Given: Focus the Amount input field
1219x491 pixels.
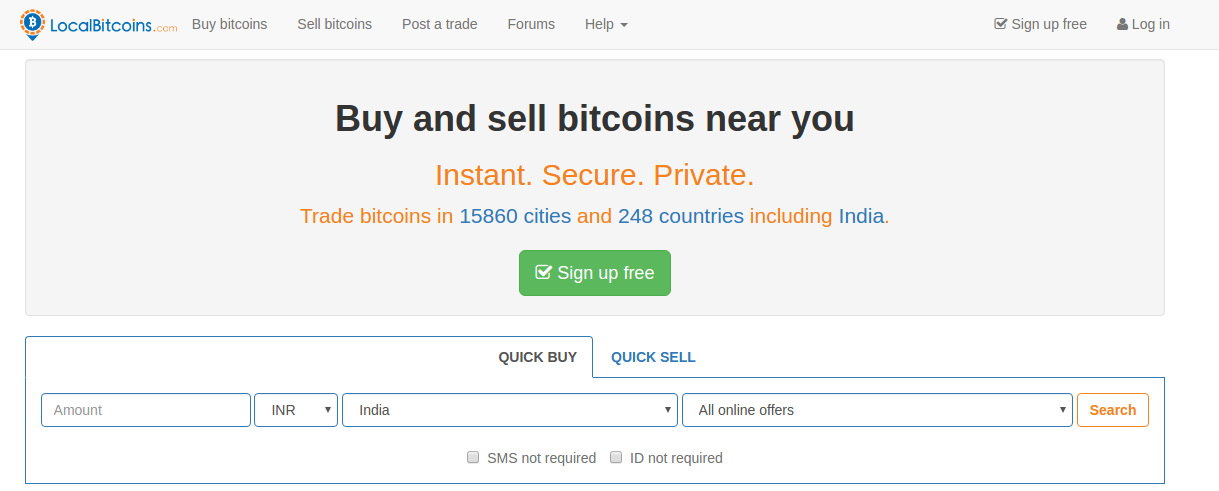Looking at the screenshot, I should pyautogui.click(x=146, y=410).
